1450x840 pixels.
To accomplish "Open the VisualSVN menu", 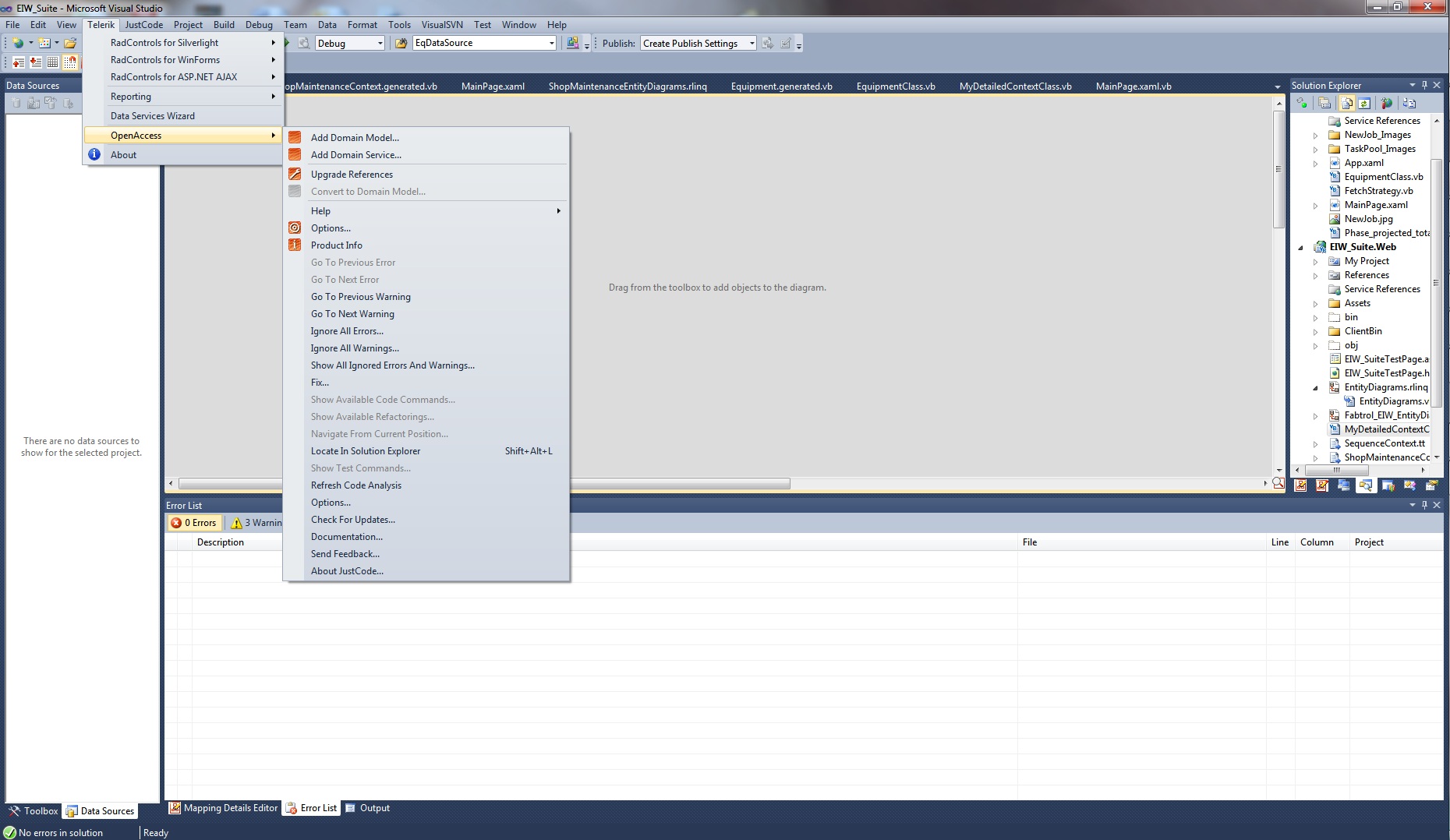I will point(442,24).
